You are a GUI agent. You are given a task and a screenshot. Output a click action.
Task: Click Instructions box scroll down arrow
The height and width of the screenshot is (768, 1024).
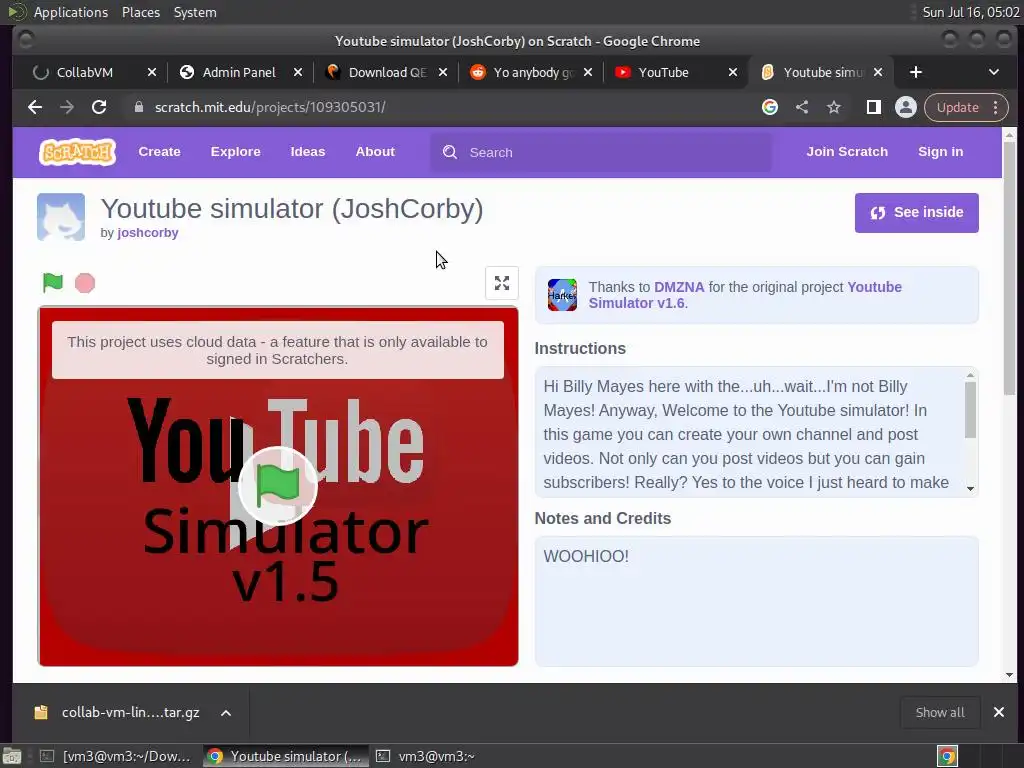(x=970, y=488)
